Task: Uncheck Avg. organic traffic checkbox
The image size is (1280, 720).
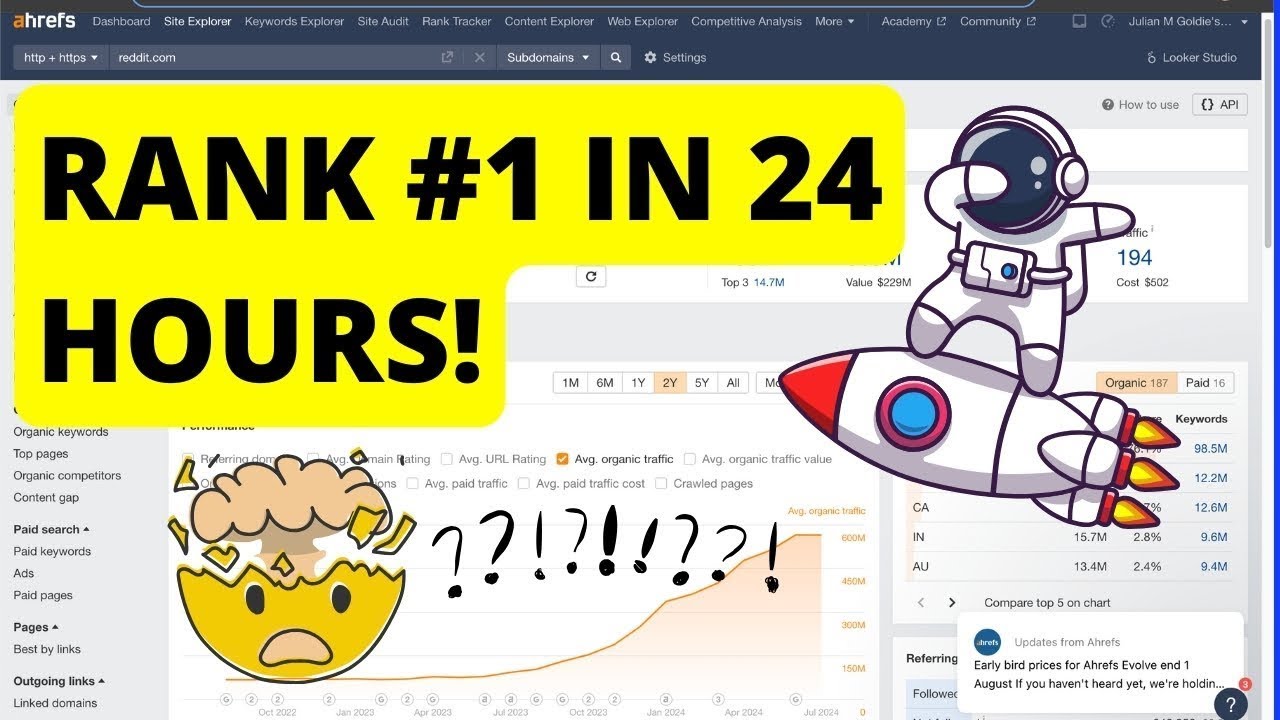Action: [562, 459]
